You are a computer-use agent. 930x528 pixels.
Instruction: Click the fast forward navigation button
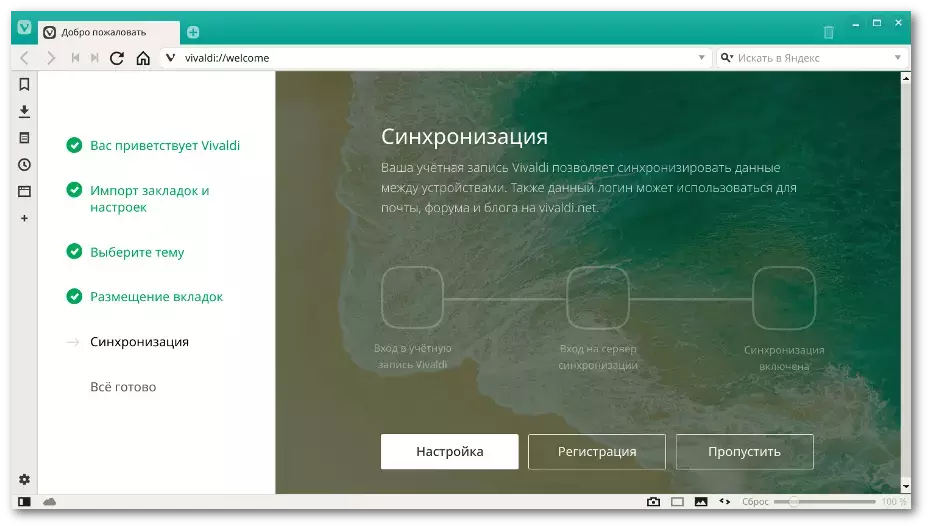[x=94, y=58]
